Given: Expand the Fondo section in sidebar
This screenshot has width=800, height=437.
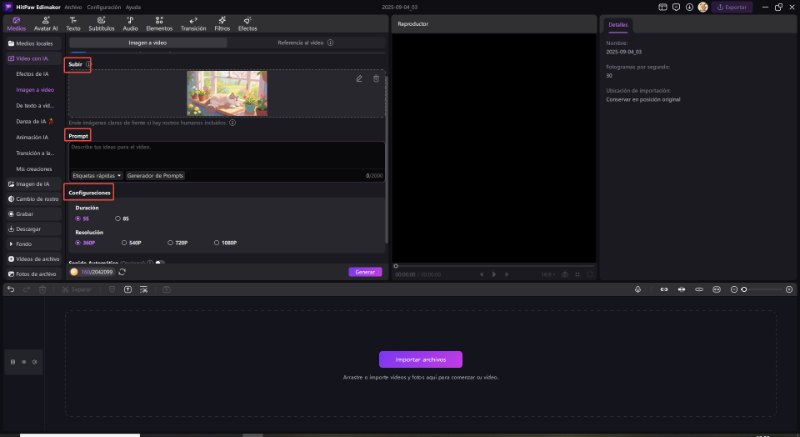Looking at the screenshot, I should click(x=24, y=243).
